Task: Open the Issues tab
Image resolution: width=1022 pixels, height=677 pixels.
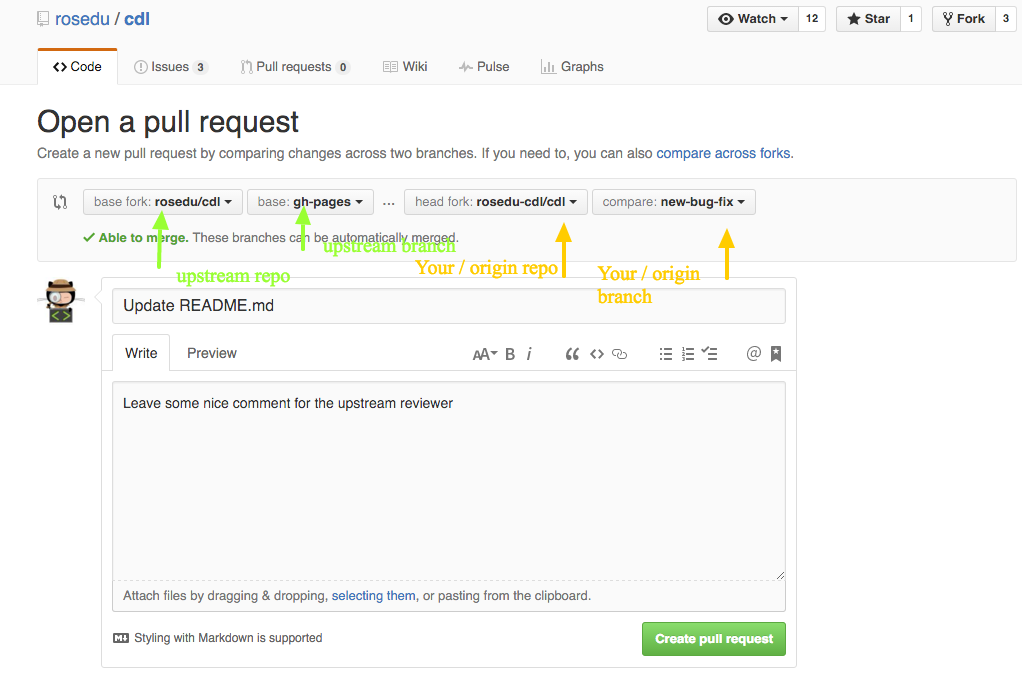Action: click(x=171, y=66)
